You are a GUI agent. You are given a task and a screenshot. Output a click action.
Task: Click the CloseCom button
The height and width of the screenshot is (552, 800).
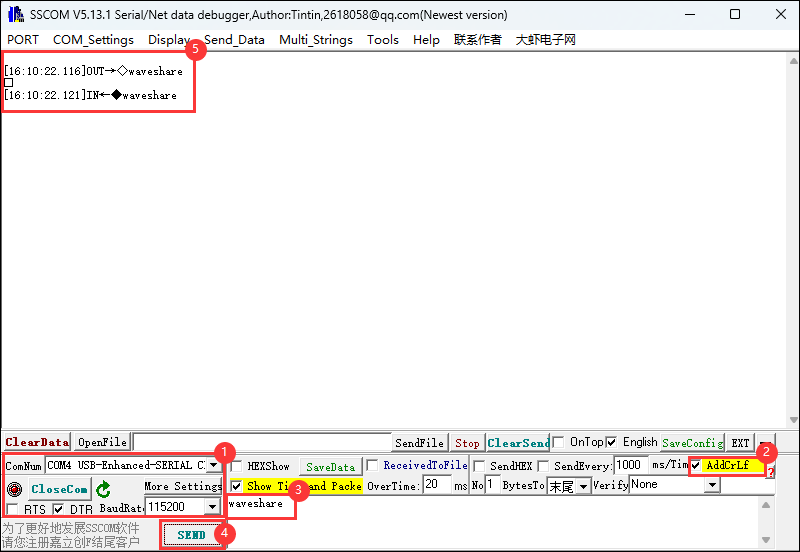(60, 489)
